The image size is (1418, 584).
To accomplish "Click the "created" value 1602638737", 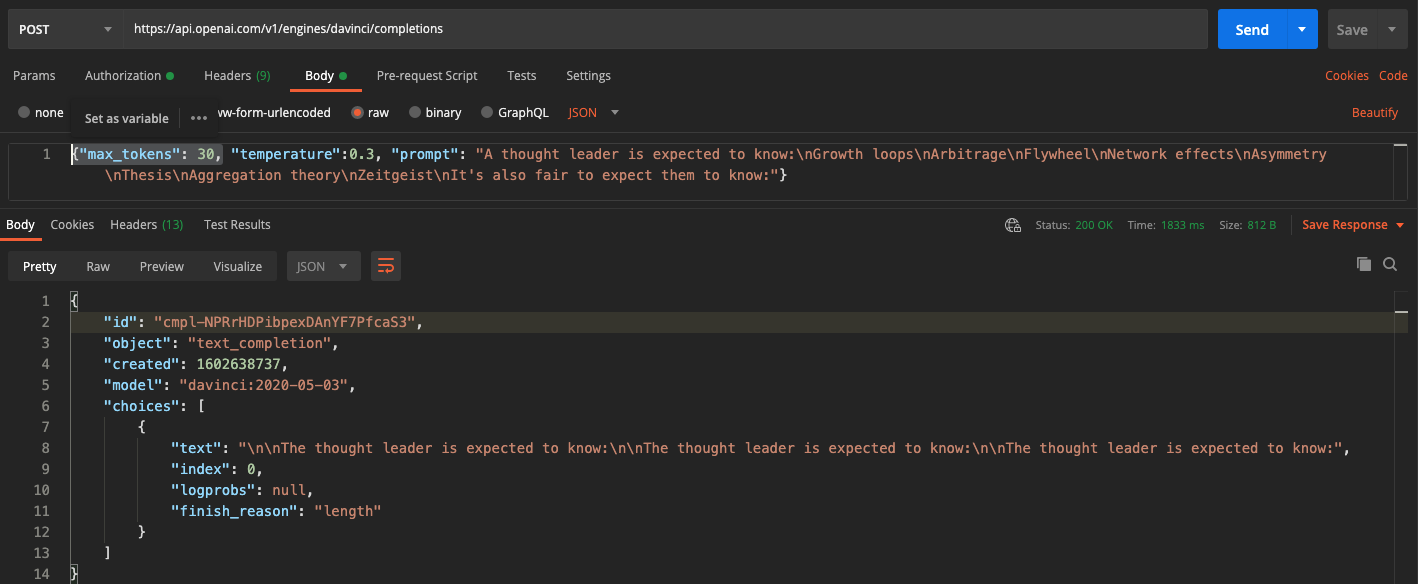I will (237, 364).
